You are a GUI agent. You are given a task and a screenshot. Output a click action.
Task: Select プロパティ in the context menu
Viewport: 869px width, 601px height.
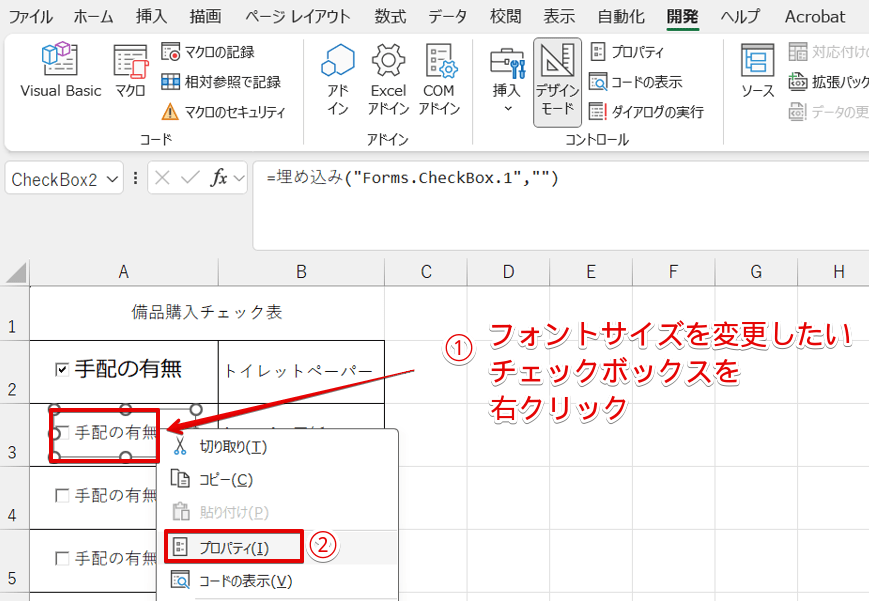click(x=232, y=547)
